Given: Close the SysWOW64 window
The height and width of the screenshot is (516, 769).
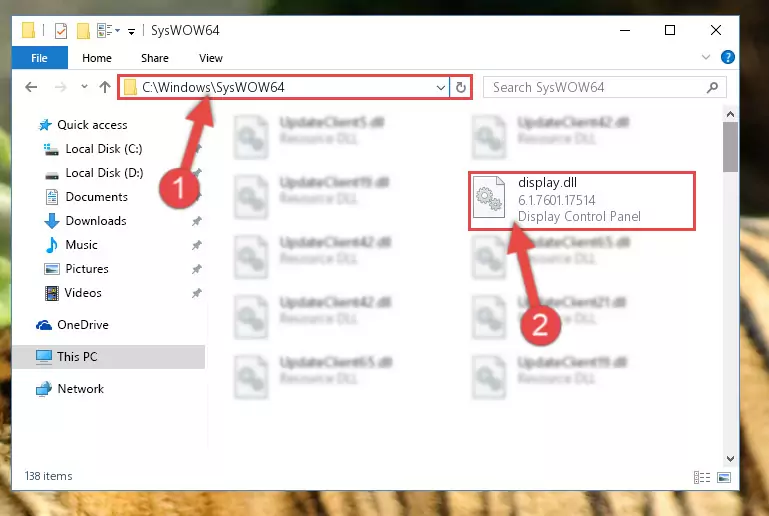Looking at the screenshot, I should (716, 30).
